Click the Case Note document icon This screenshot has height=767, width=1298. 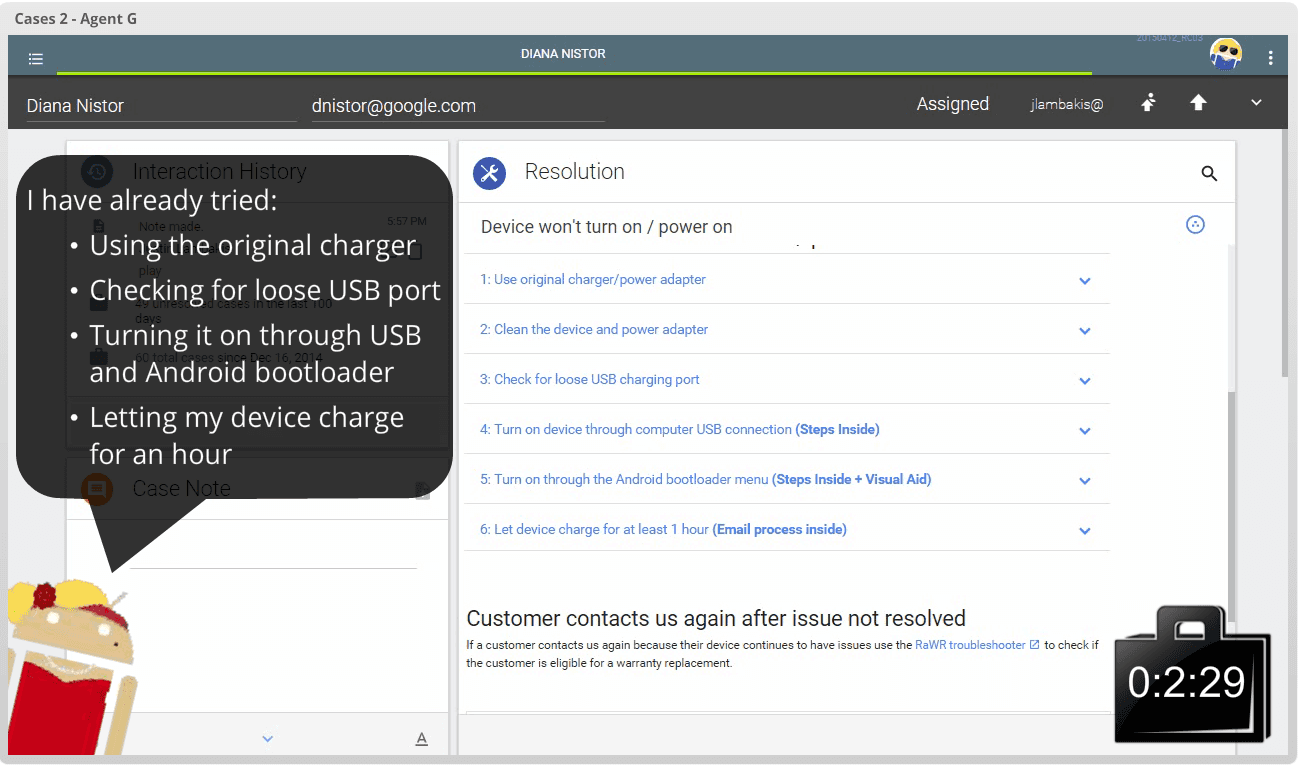point(423,490)
